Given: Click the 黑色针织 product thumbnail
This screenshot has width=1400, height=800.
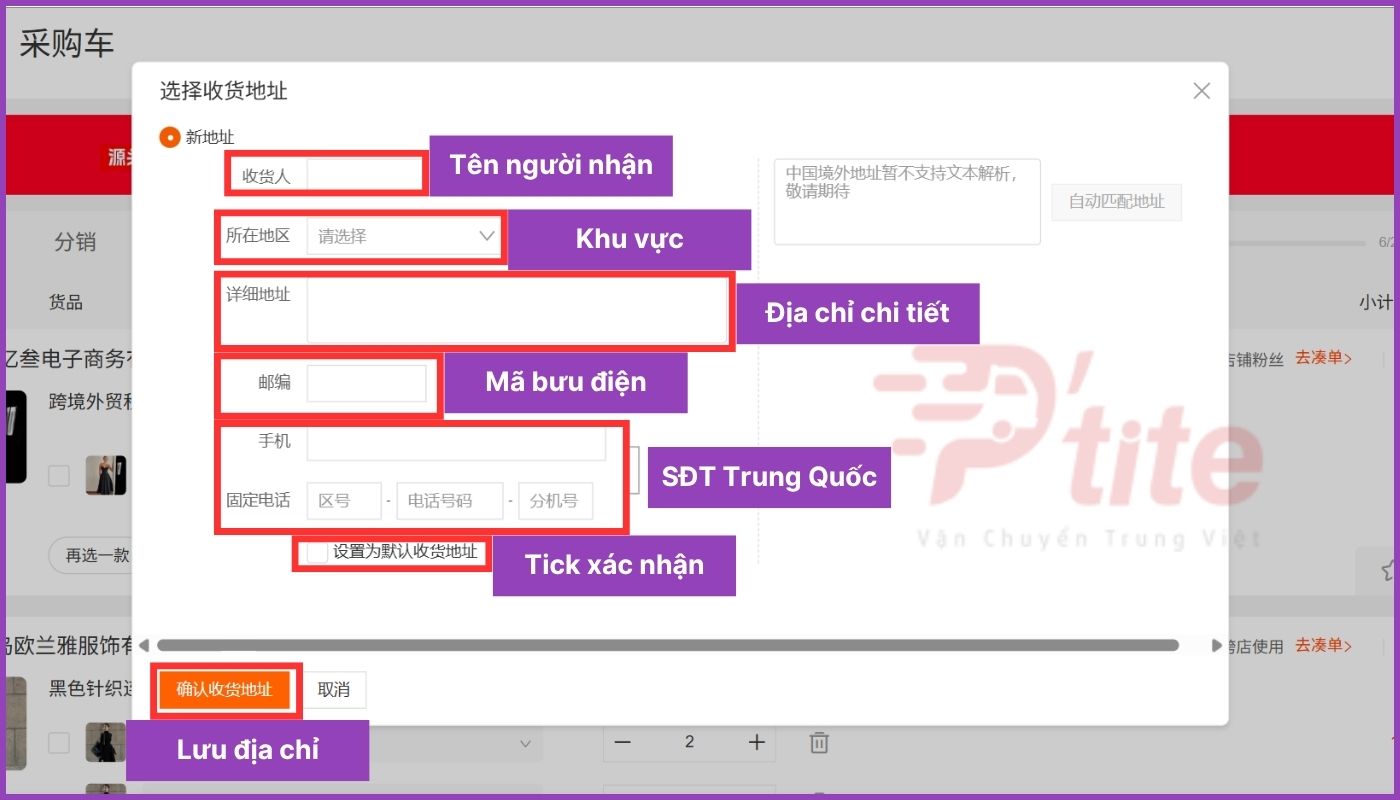Looking at the screenshot, I should click(x=106, y=743).
